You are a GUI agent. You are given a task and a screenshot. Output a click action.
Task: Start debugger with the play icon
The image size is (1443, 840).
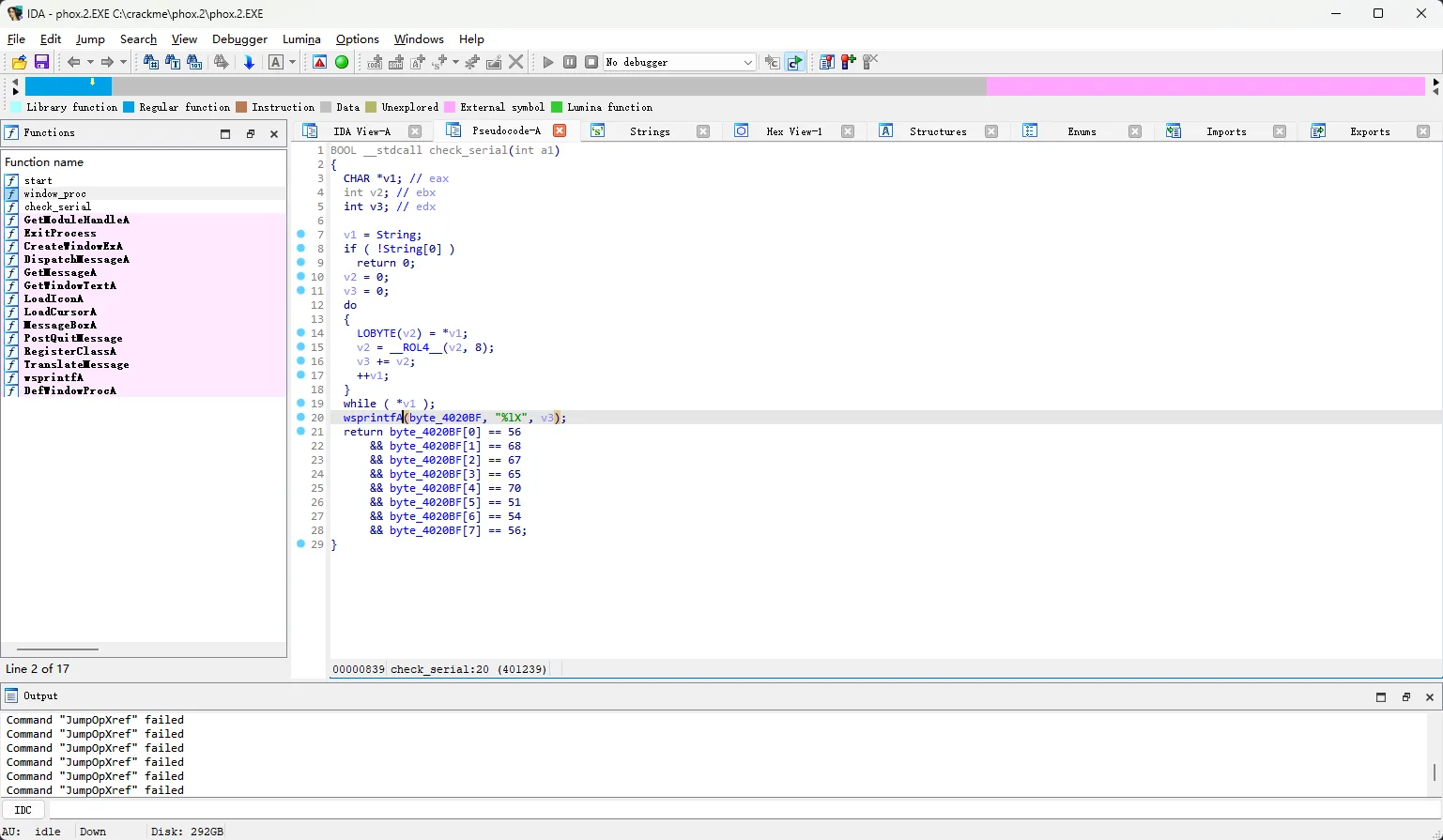pyautogui.click(x=548, y=62)
